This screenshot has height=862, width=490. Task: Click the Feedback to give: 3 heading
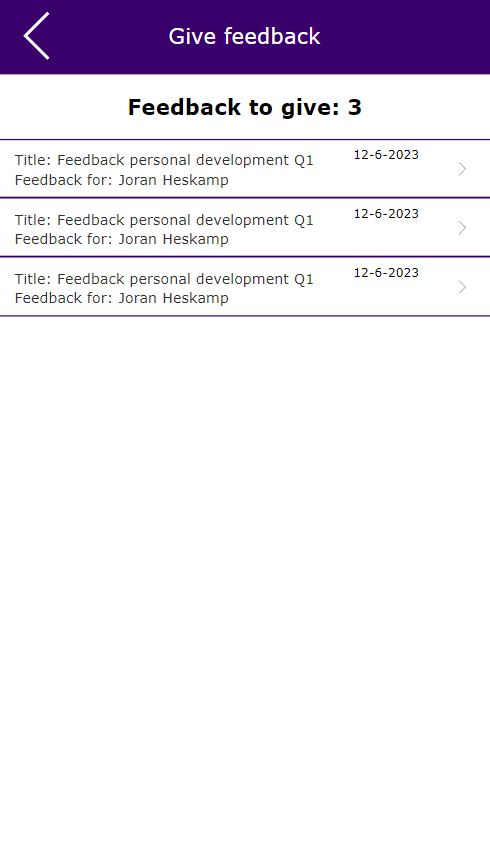[x=245, y=107]
